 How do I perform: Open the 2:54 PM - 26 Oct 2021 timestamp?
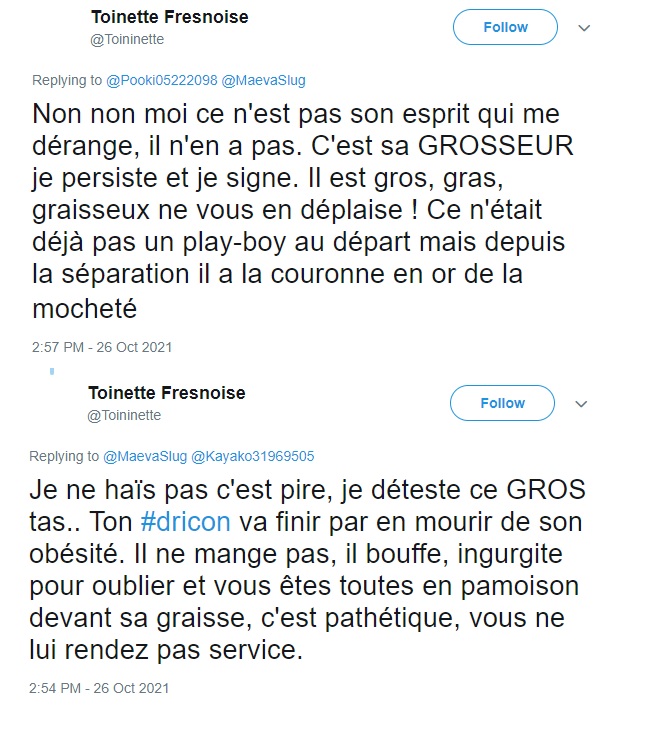click(100, 689)
